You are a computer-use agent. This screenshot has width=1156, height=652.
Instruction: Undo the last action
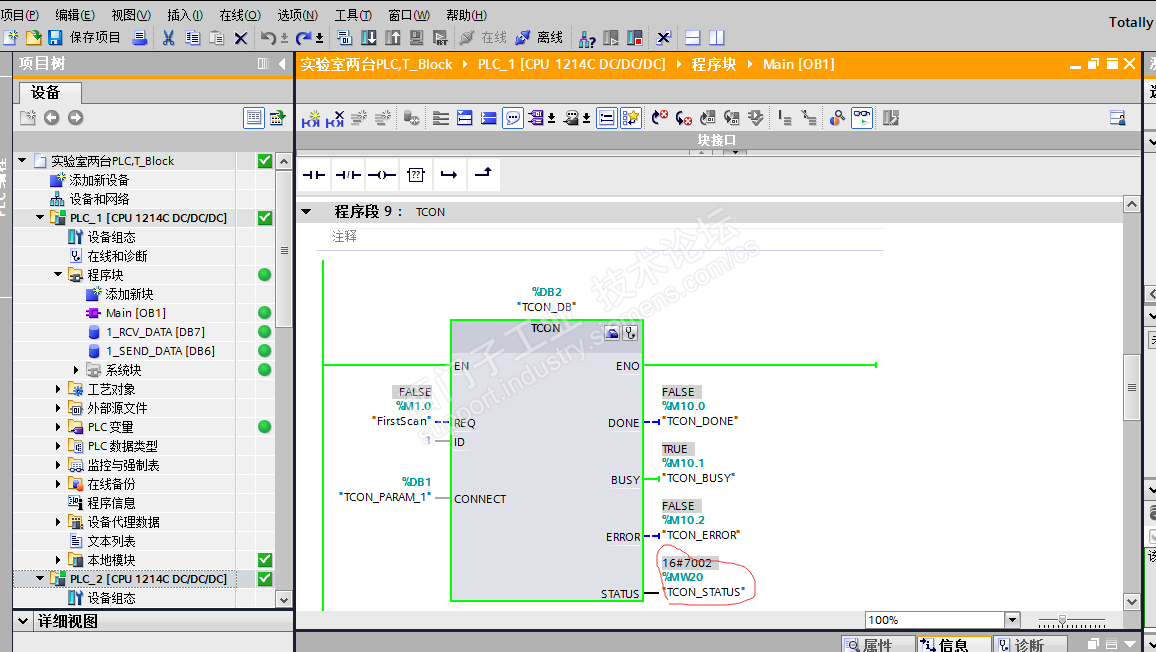[268, 38]
